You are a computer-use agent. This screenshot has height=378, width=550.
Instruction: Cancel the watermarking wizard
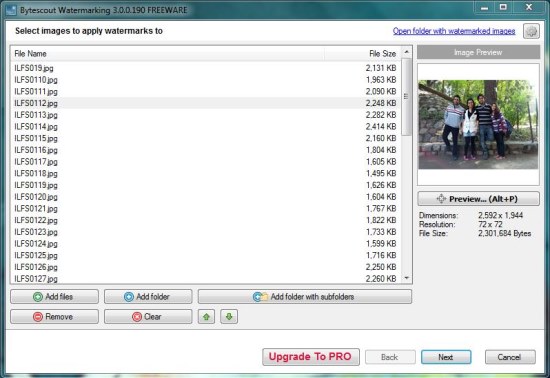[510, 357]
